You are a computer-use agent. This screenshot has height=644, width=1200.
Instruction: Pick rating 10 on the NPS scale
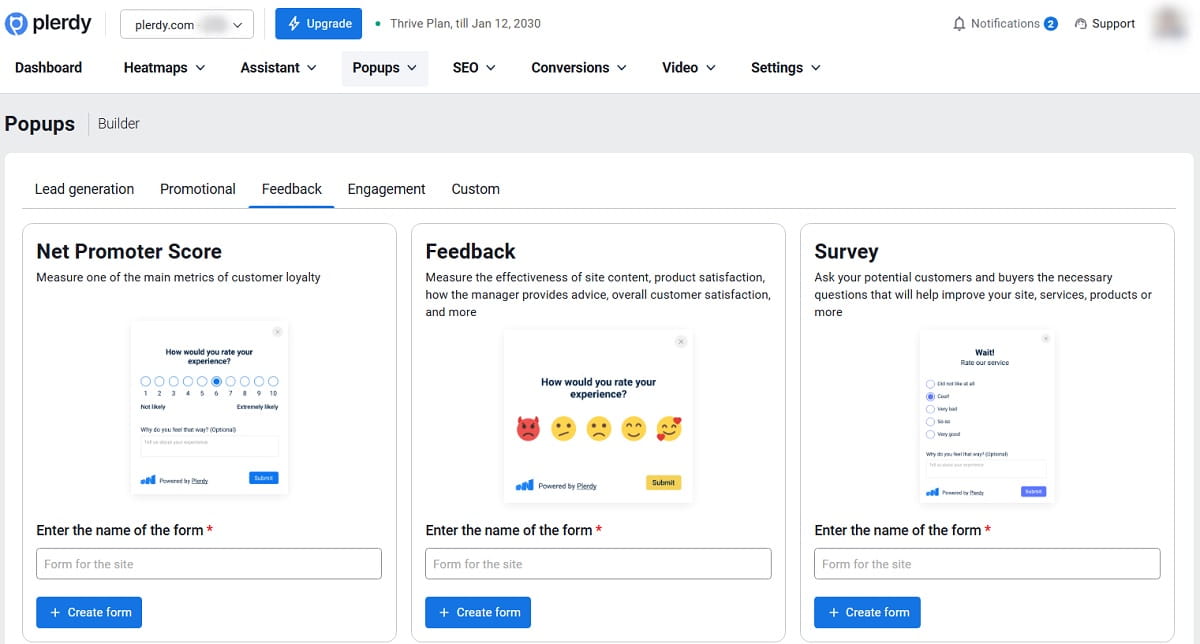[x=272, y=381]
